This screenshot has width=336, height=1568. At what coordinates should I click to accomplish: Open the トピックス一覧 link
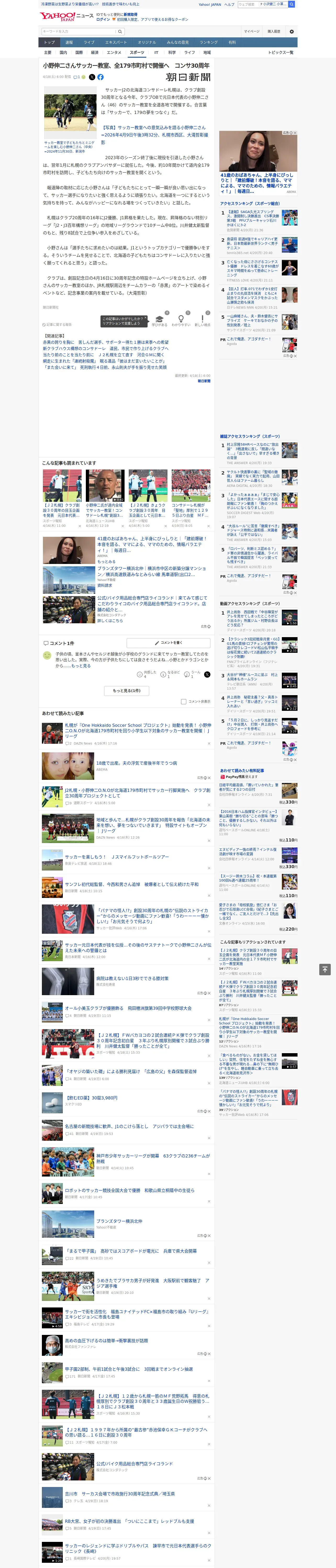point(281,52)
